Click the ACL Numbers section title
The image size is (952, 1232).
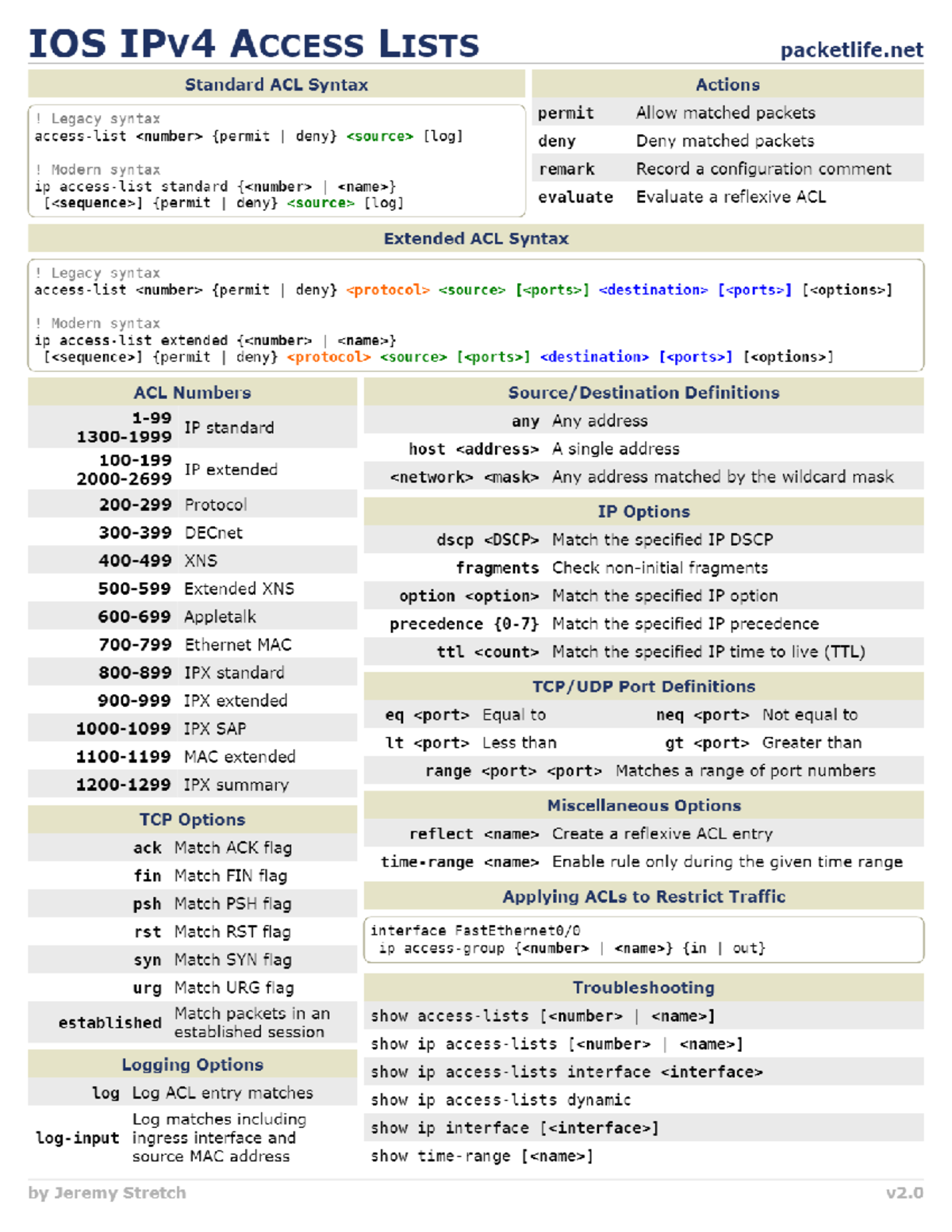(191, 392)
